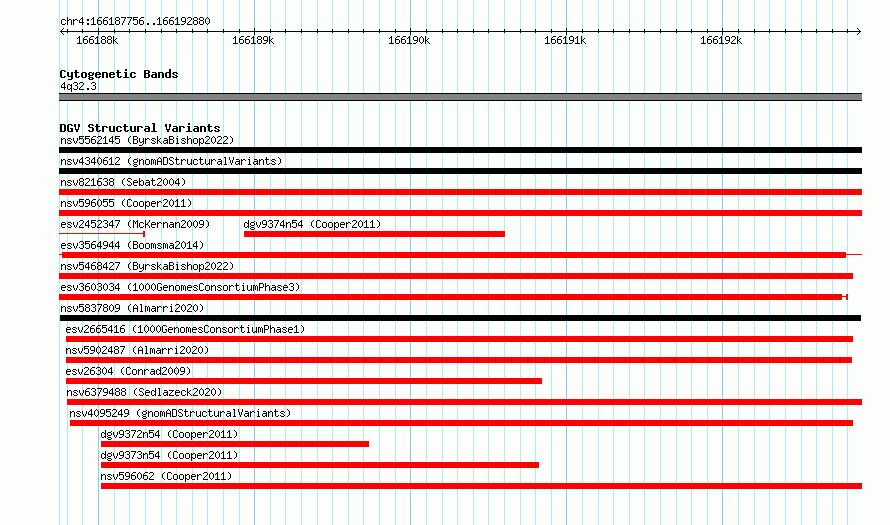The image size is (890, 525).
Task: Click the 166188k ruler label
Action: [97, 40]
